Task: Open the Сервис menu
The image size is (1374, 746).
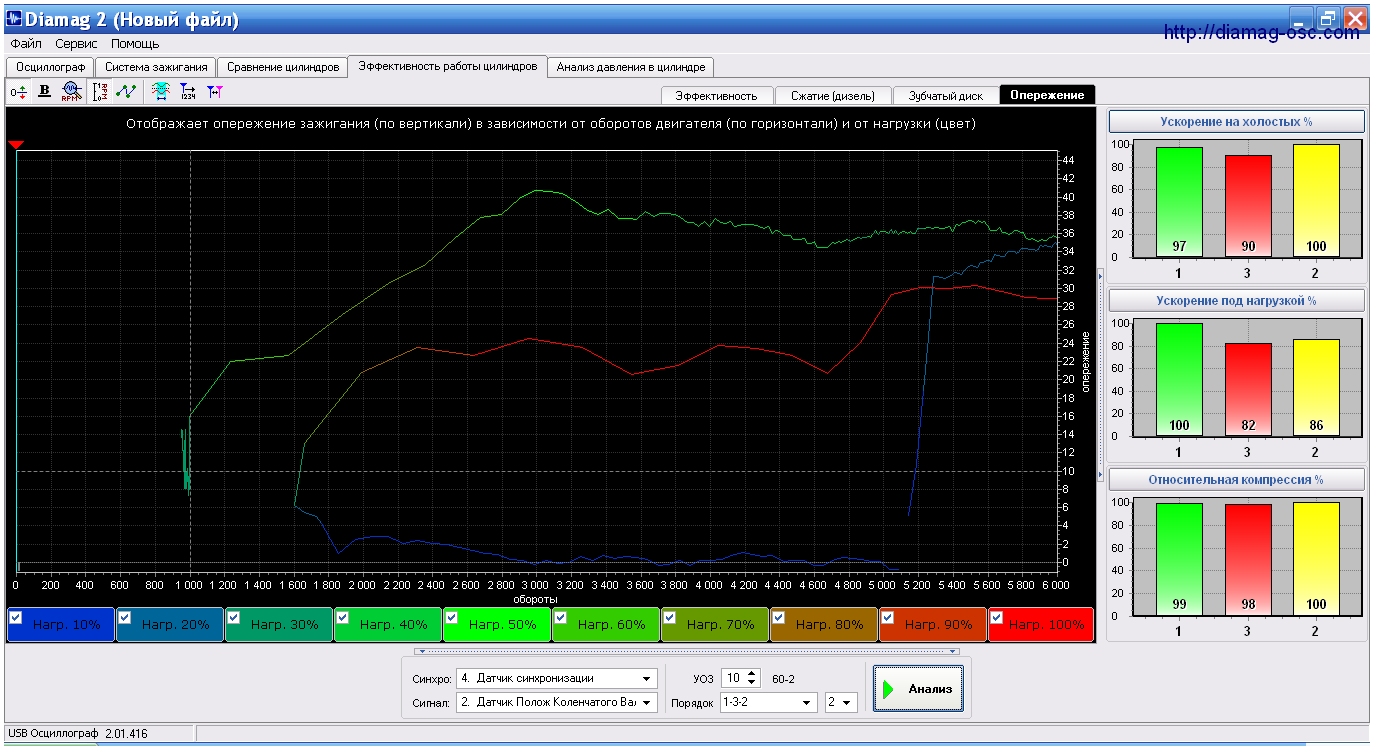Action: click(x=76, y=44)
